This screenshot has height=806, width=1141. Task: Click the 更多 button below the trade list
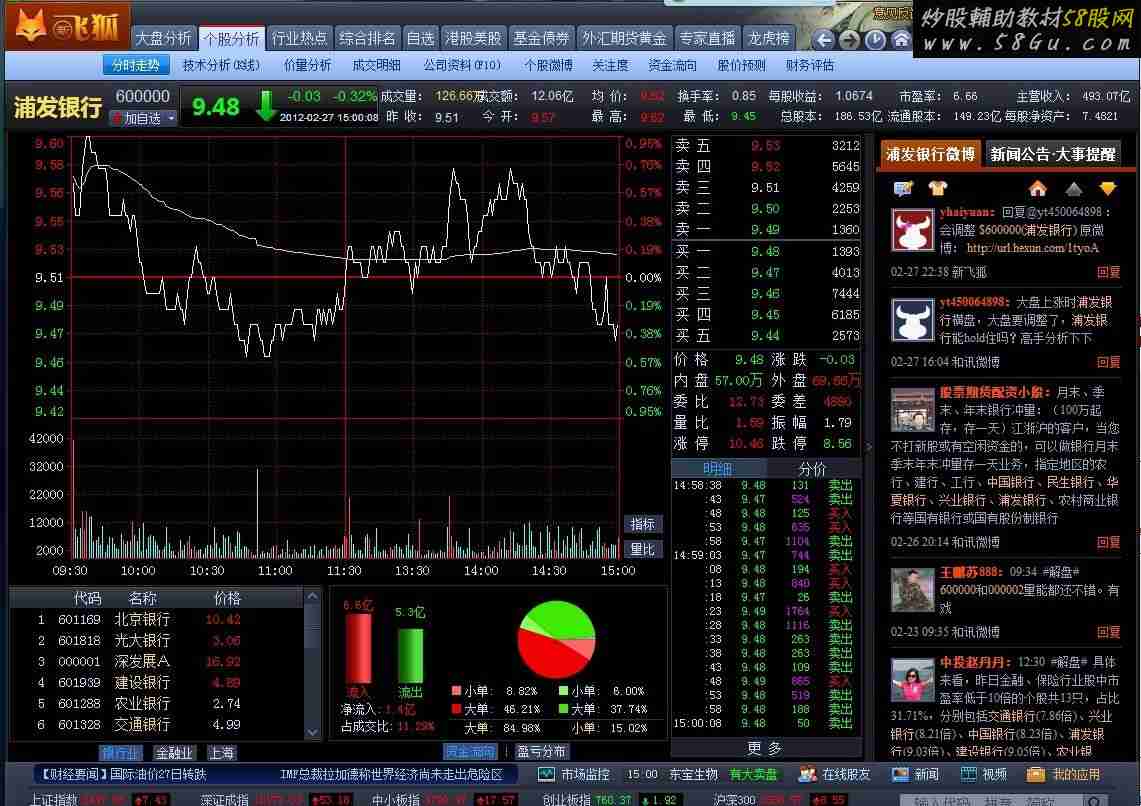[765, 749]
